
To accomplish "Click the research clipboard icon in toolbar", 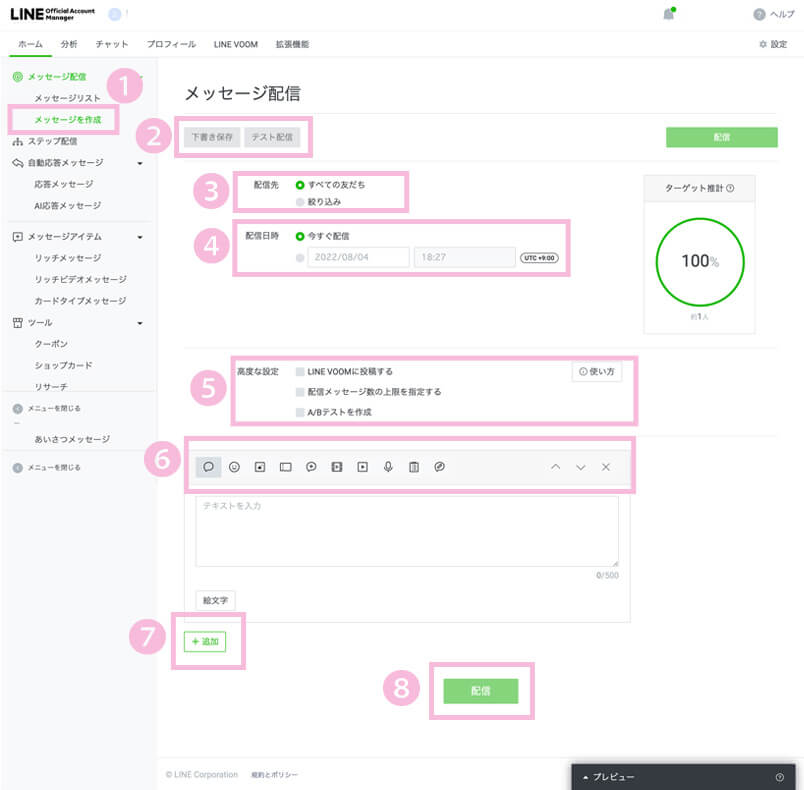I will [x=414, y=467].
